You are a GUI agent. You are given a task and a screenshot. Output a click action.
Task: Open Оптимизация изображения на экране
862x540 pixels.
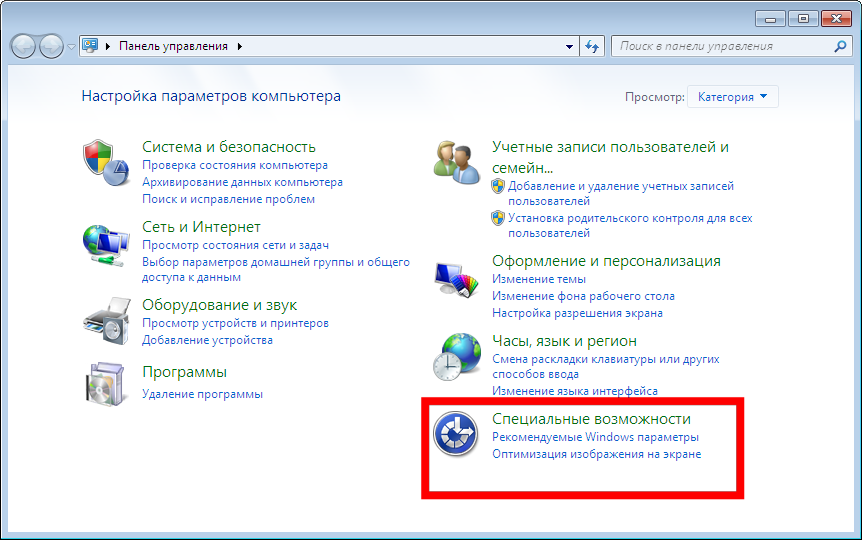tap(596, 454)
